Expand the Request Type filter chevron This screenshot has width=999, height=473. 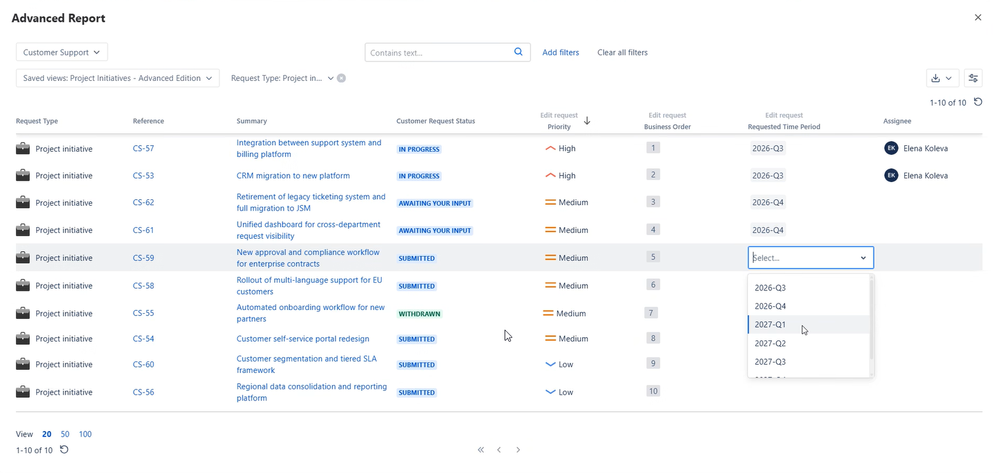[x=331, y=78]
